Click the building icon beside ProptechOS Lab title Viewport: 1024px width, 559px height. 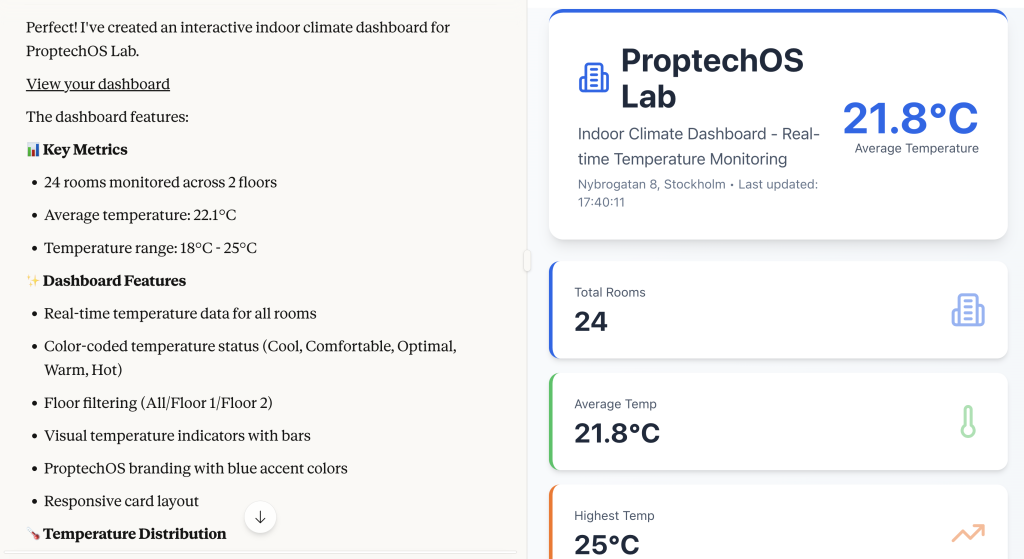(594, 78)
